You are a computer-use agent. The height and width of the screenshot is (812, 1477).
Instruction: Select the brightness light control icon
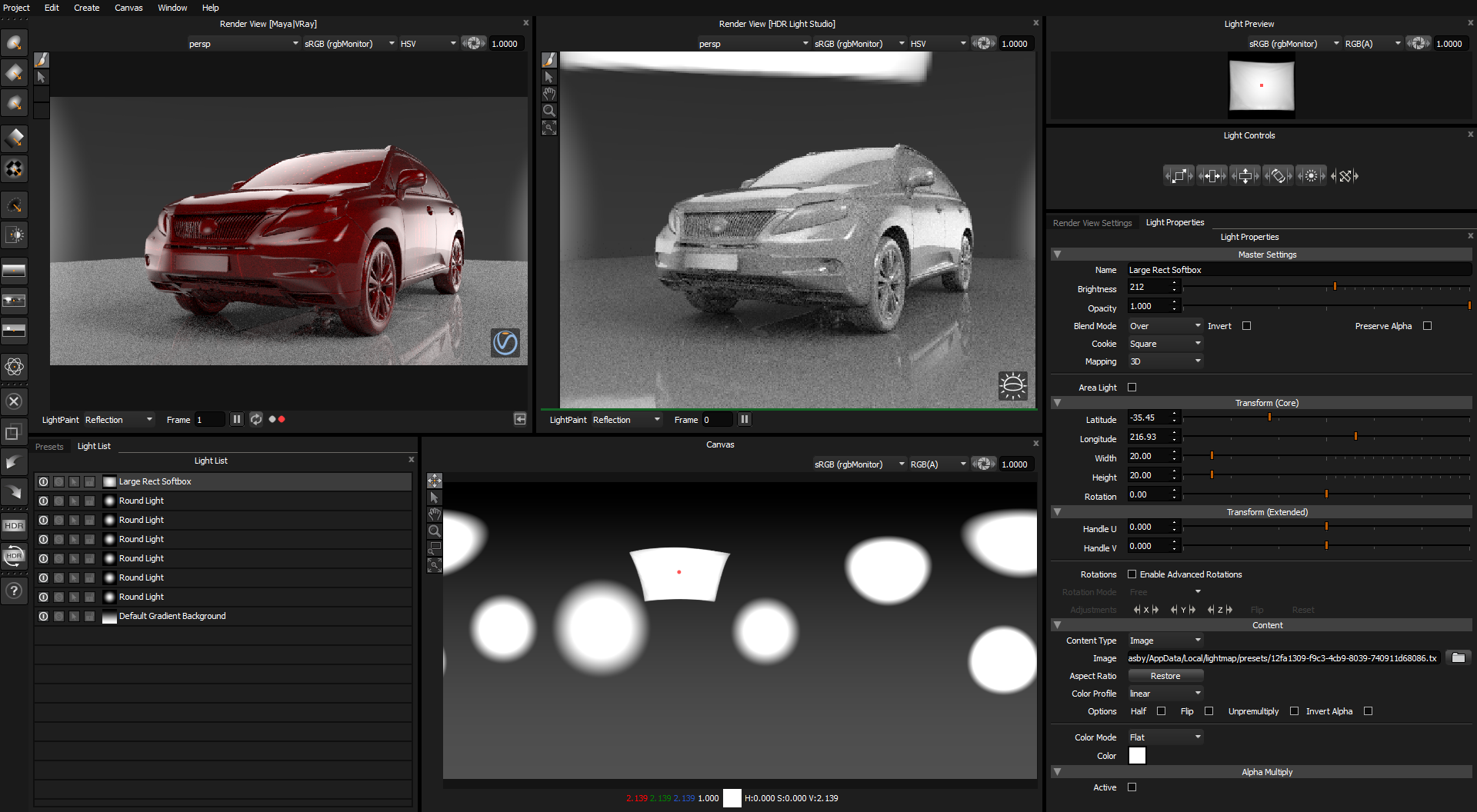tap(1311, 176)
